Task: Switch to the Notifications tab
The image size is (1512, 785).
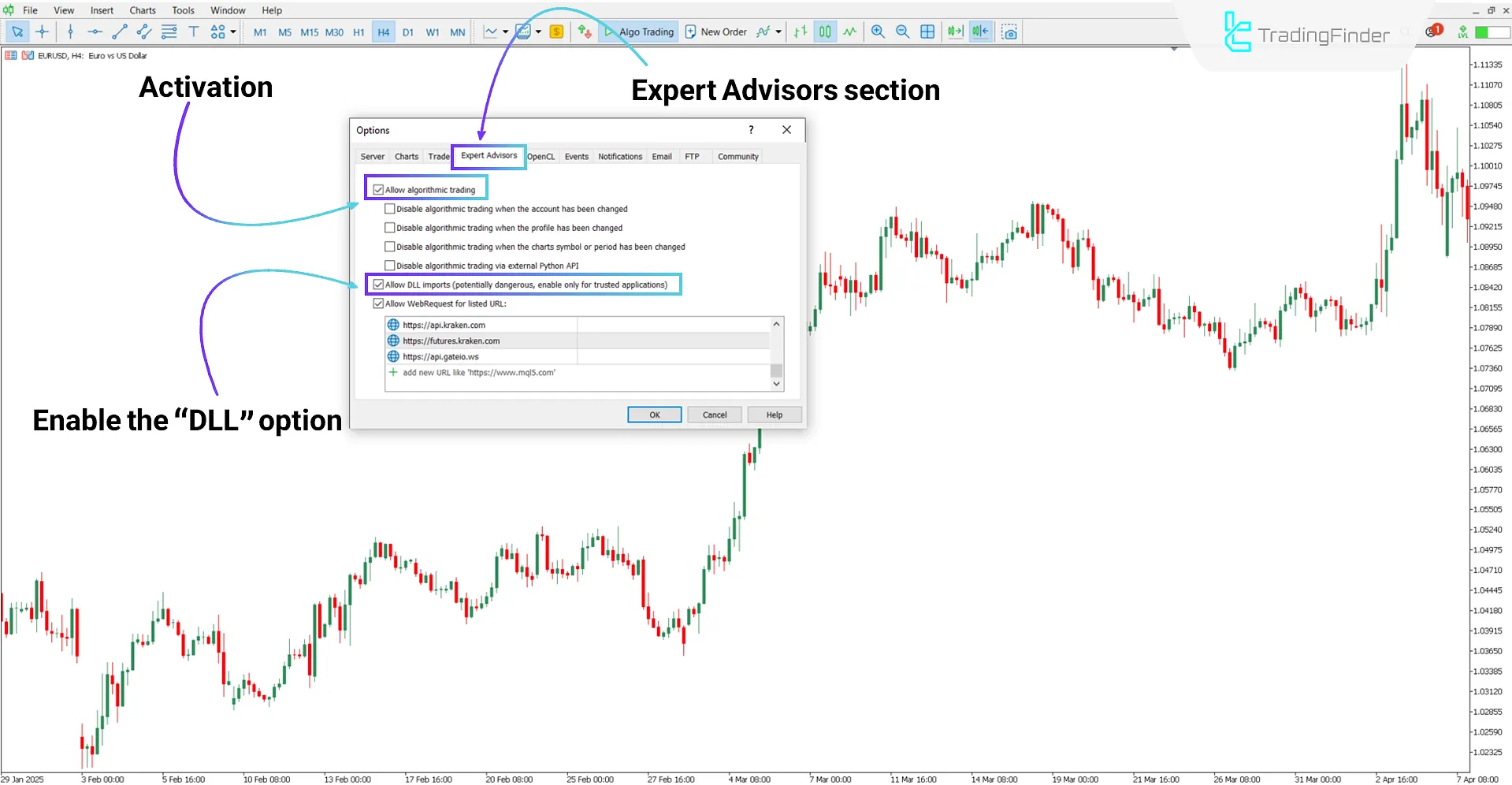Action: 619,157
